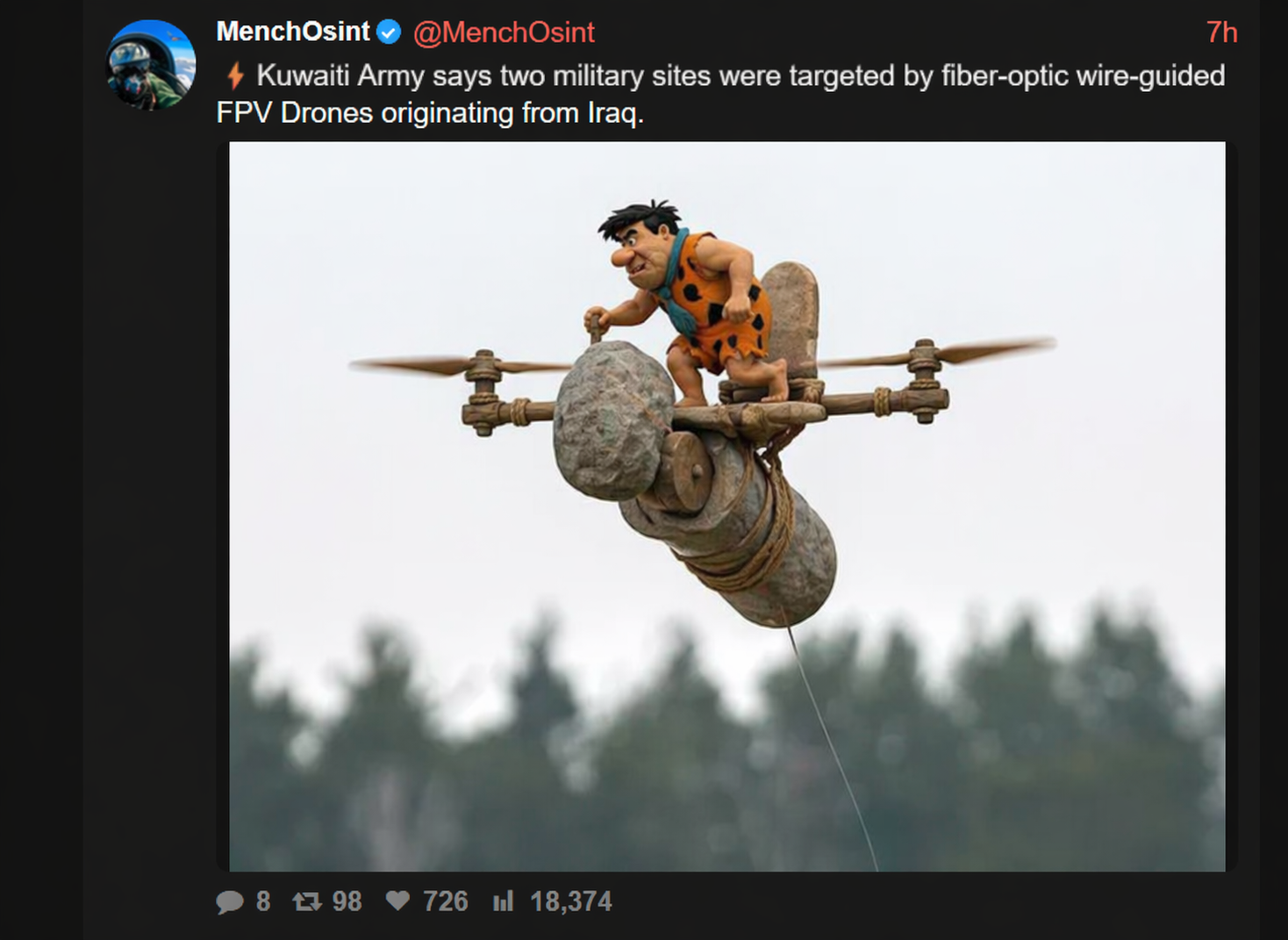The image size is (1288, 940).
Task: Click the view count 18,374
Action: [571, 901]
